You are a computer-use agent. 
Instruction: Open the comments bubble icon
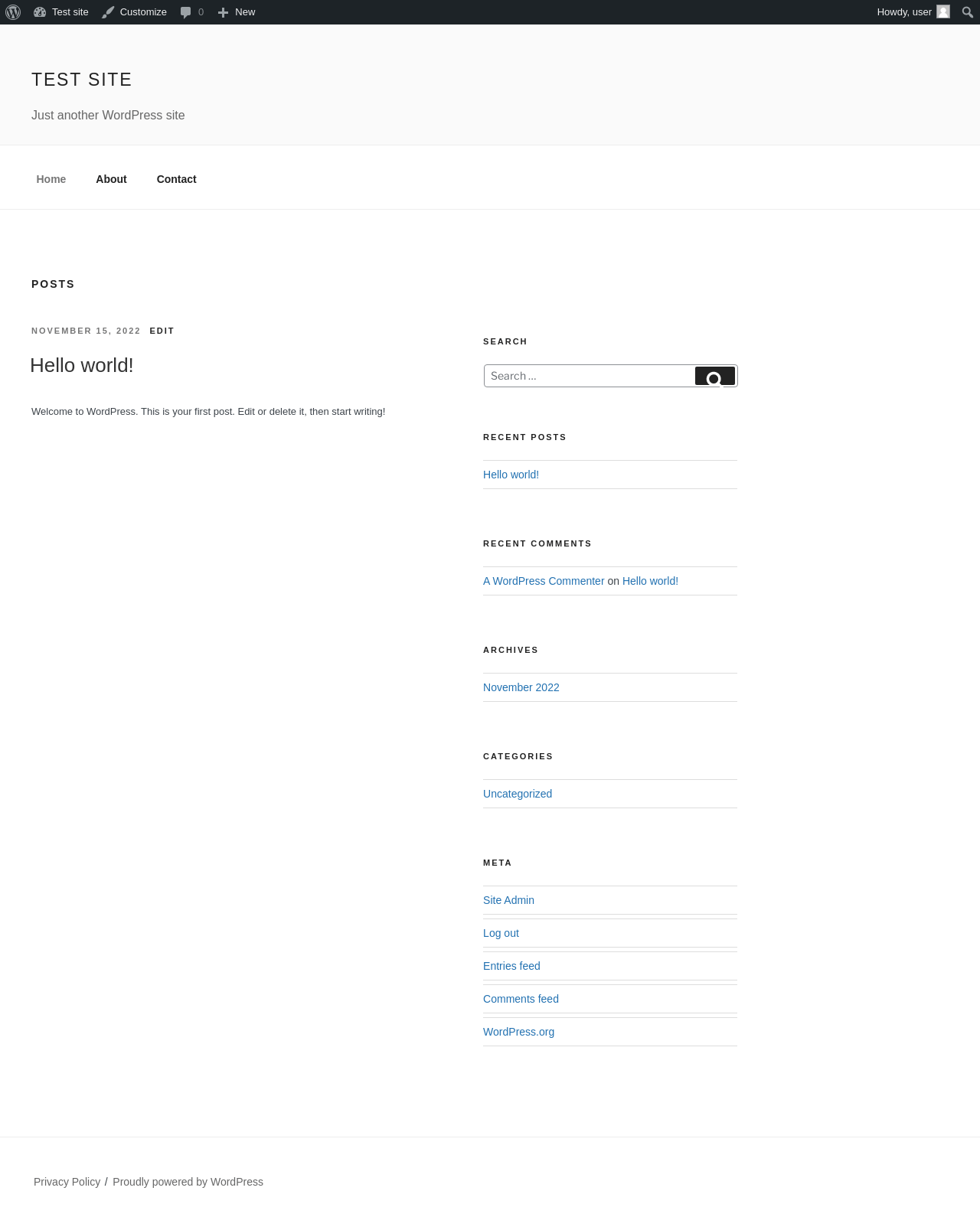tap(185, 12)
